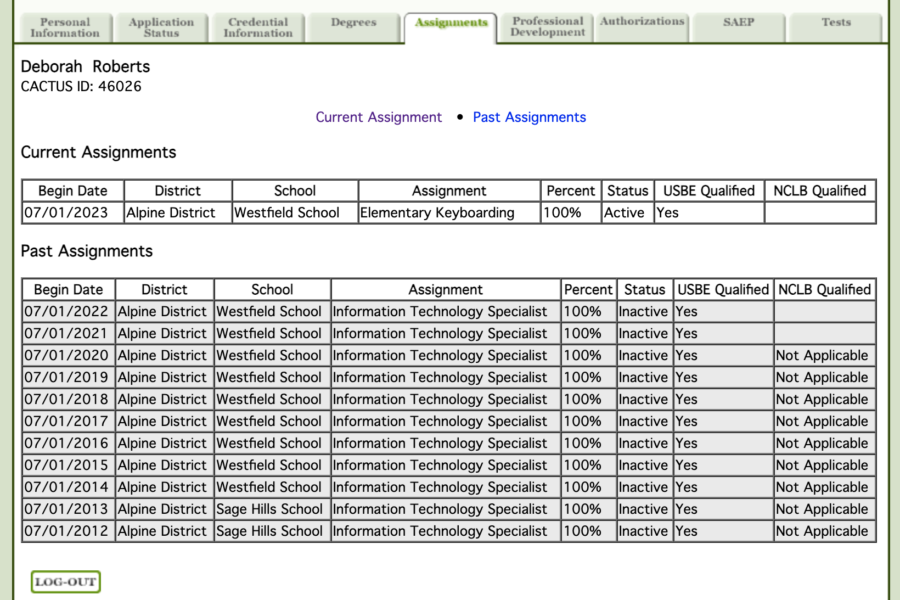This screenshot has height=600, width=900.
Task: Click the Current Assignments heading
Action: (x=98, y=152)
